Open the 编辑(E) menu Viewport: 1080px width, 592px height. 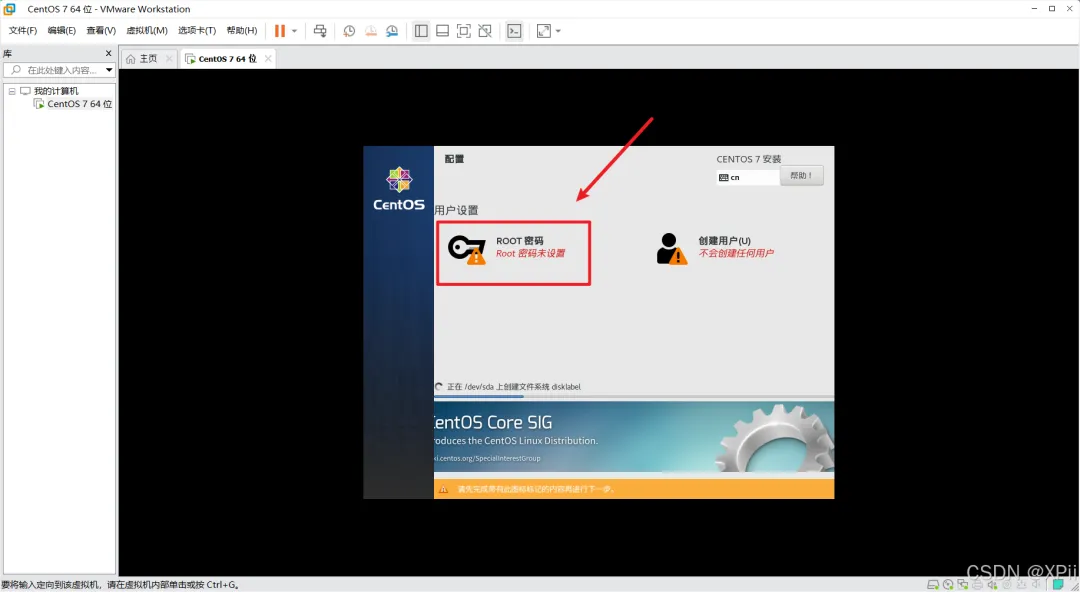click(x=61, y=30)
